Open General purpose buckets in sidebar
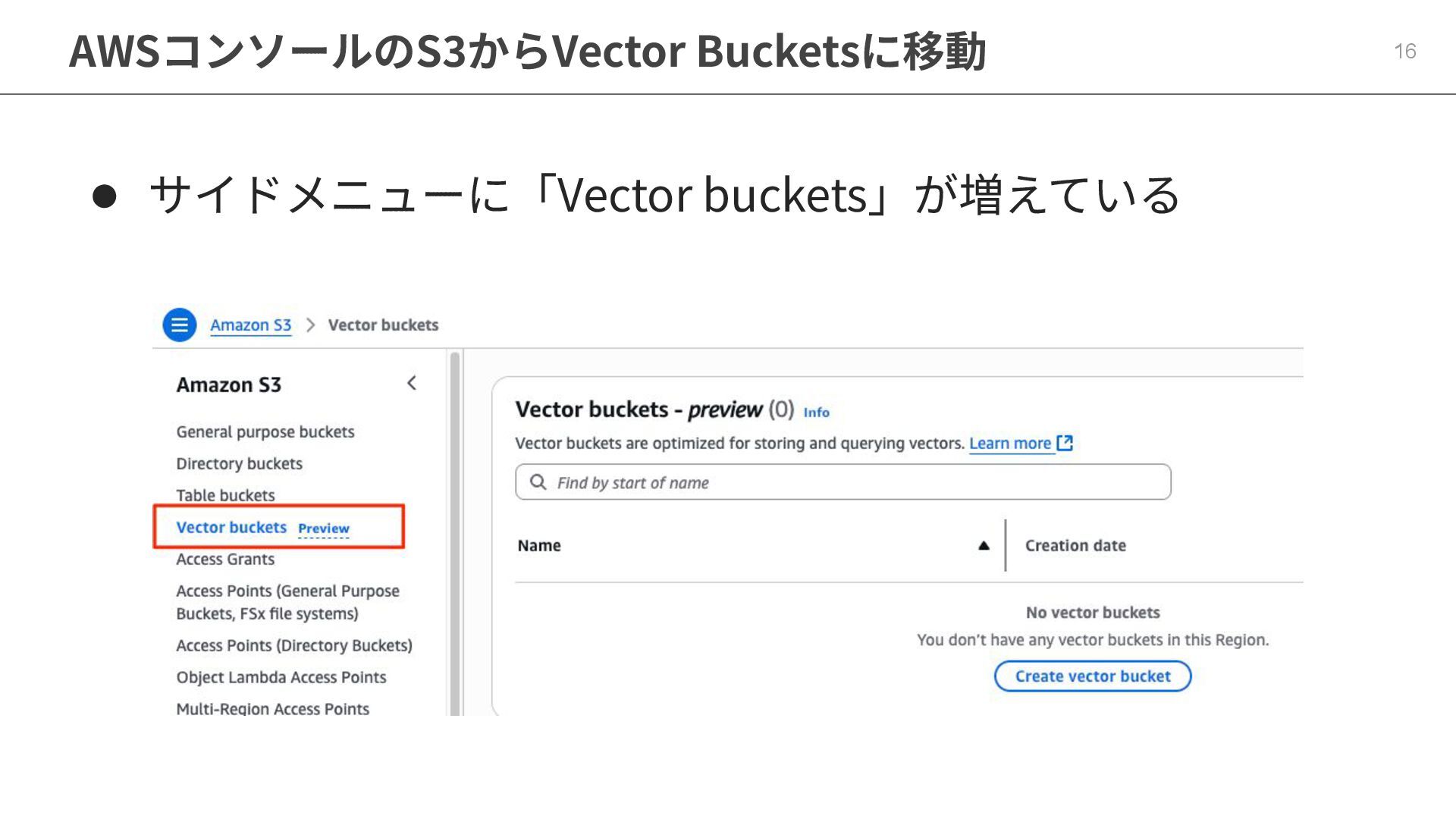 point(265,431)
